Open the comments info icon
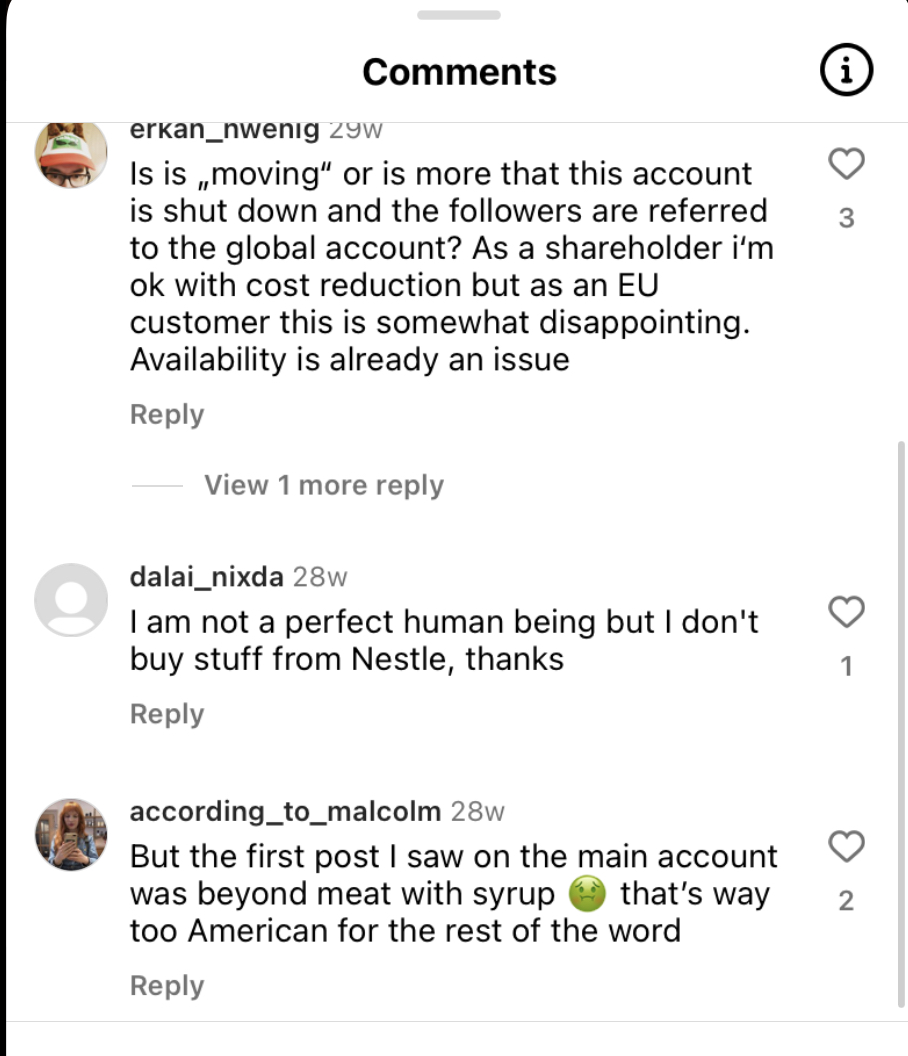 [845, 72]
